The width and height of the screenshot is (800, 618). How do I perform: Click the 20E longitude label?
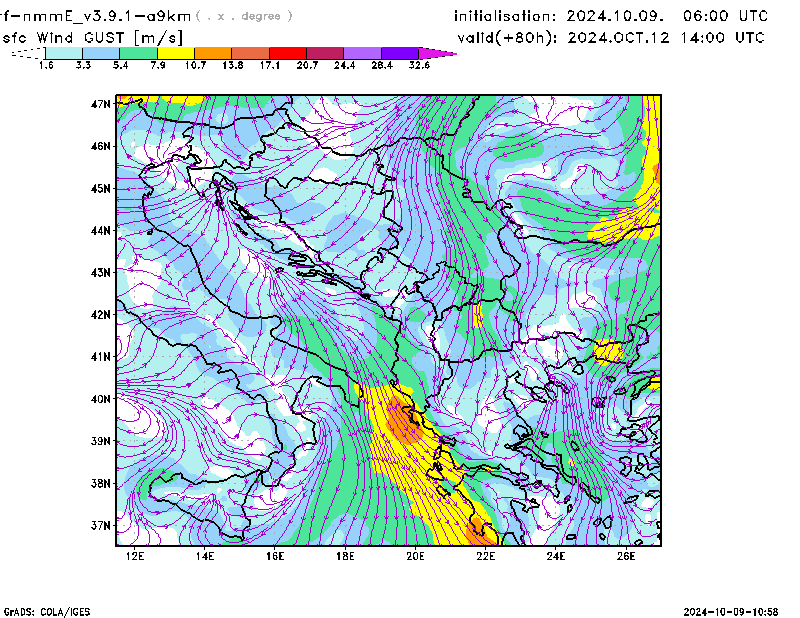click(415, 556)
